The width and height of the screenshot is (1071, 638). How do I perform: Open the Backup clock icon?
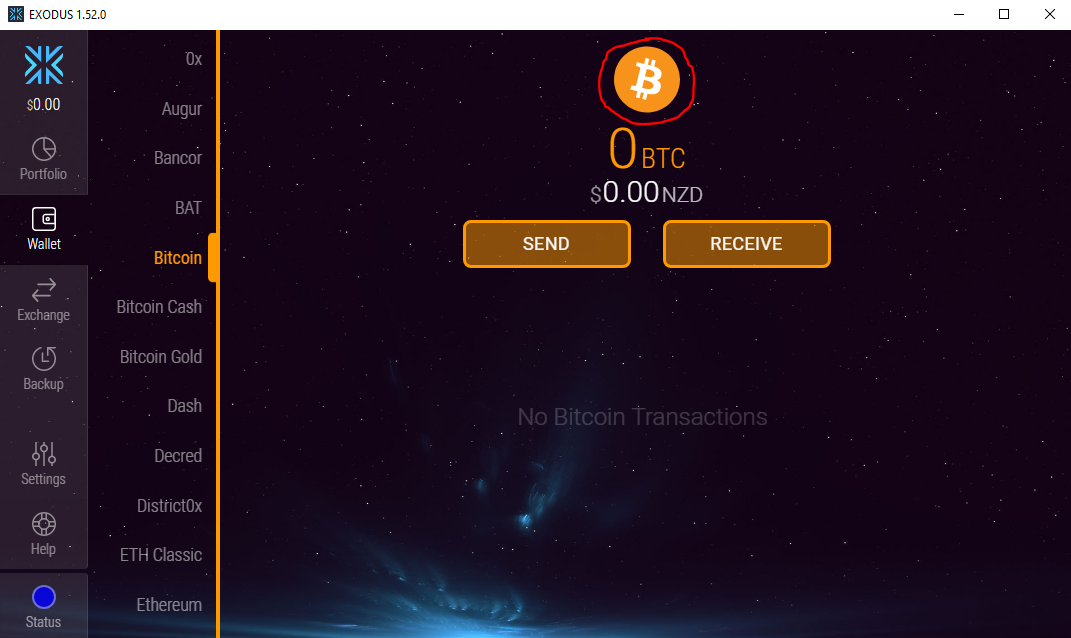44,359
